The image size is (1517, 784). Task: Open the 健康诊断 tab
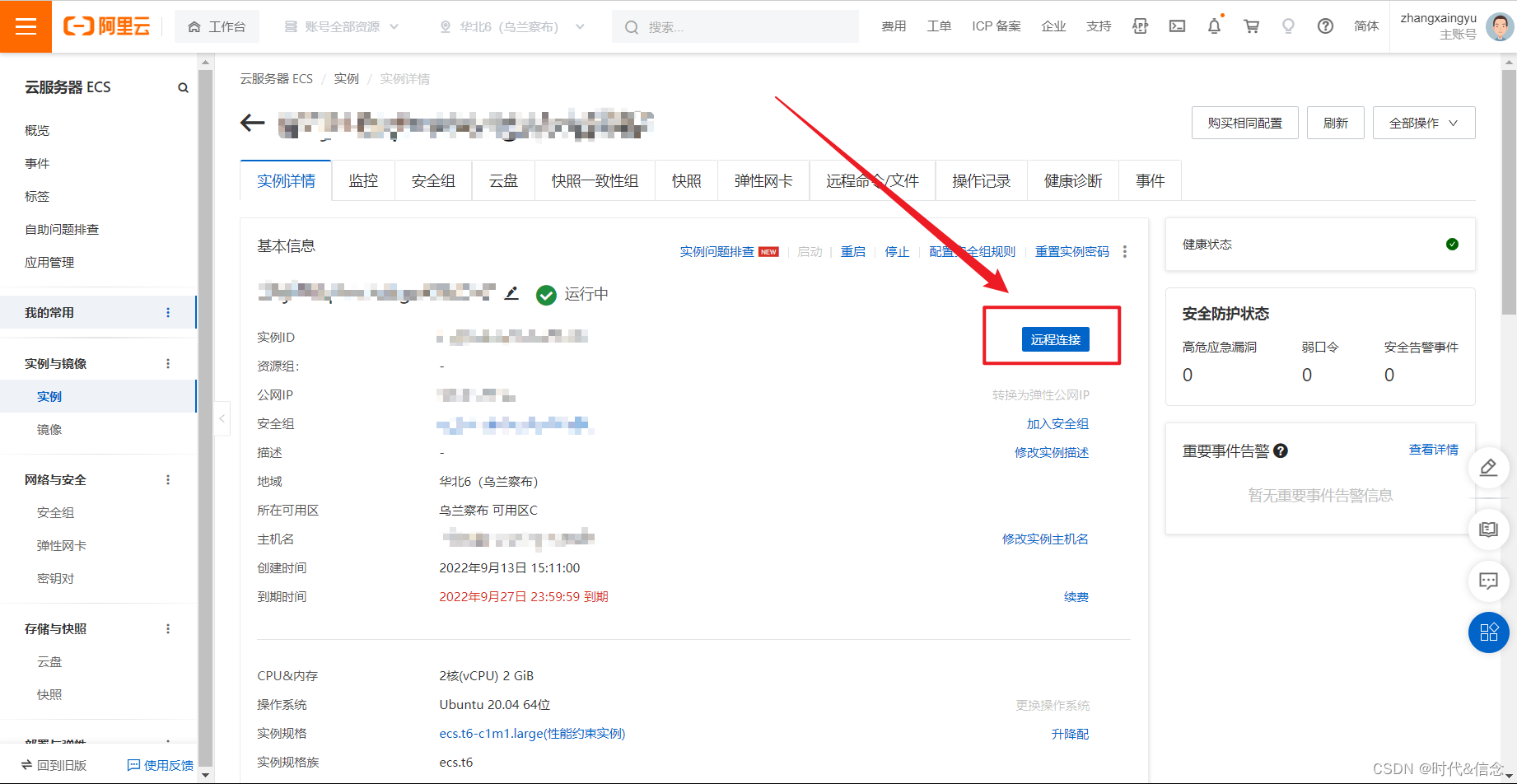point(1073,180)
